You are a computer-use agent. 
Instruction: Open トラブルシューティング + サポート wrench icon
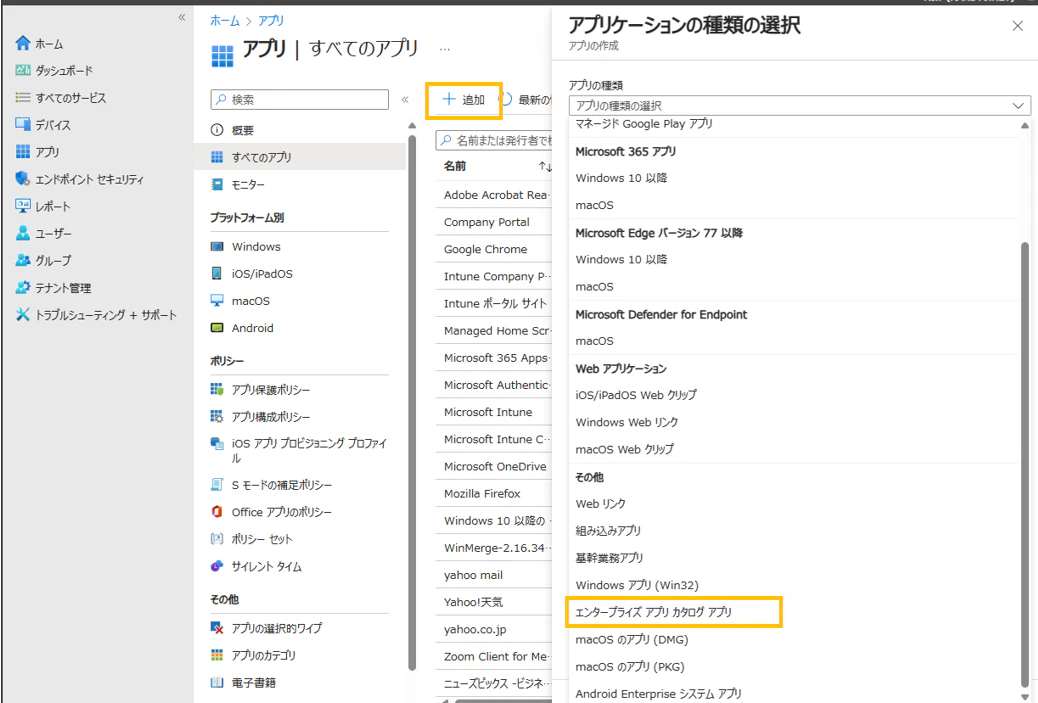(23, 314)
